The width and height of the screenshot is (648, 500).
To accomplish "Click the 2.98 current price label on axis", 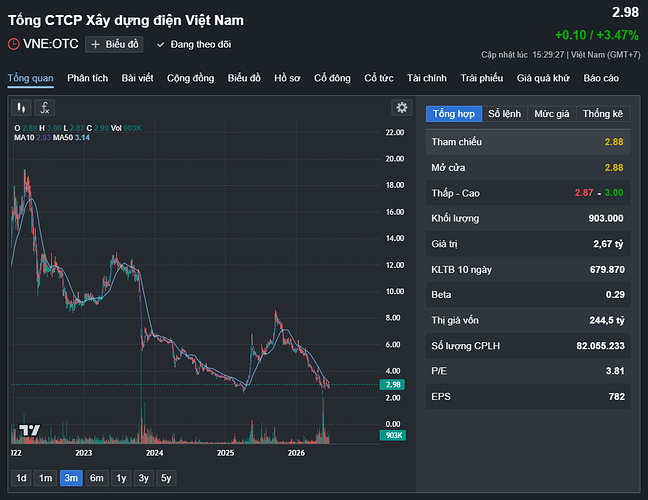I will click(392, 385).
